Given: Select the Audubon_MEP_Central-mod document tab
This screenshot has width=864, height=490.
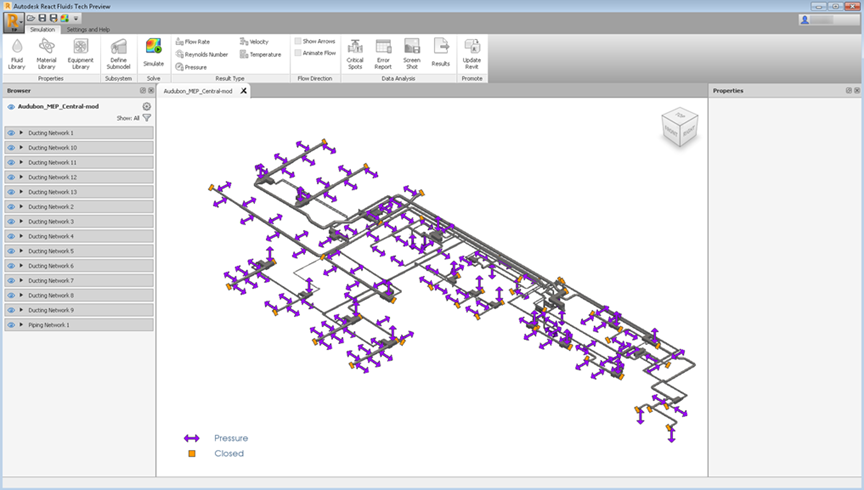Looking at the screenshot, I should coord(198,91).
